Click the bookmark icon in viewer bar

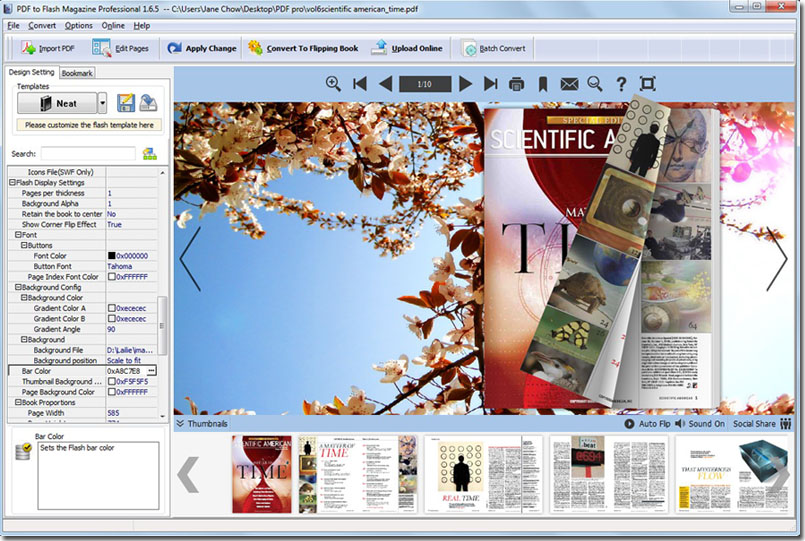click(x=543, y=84)
